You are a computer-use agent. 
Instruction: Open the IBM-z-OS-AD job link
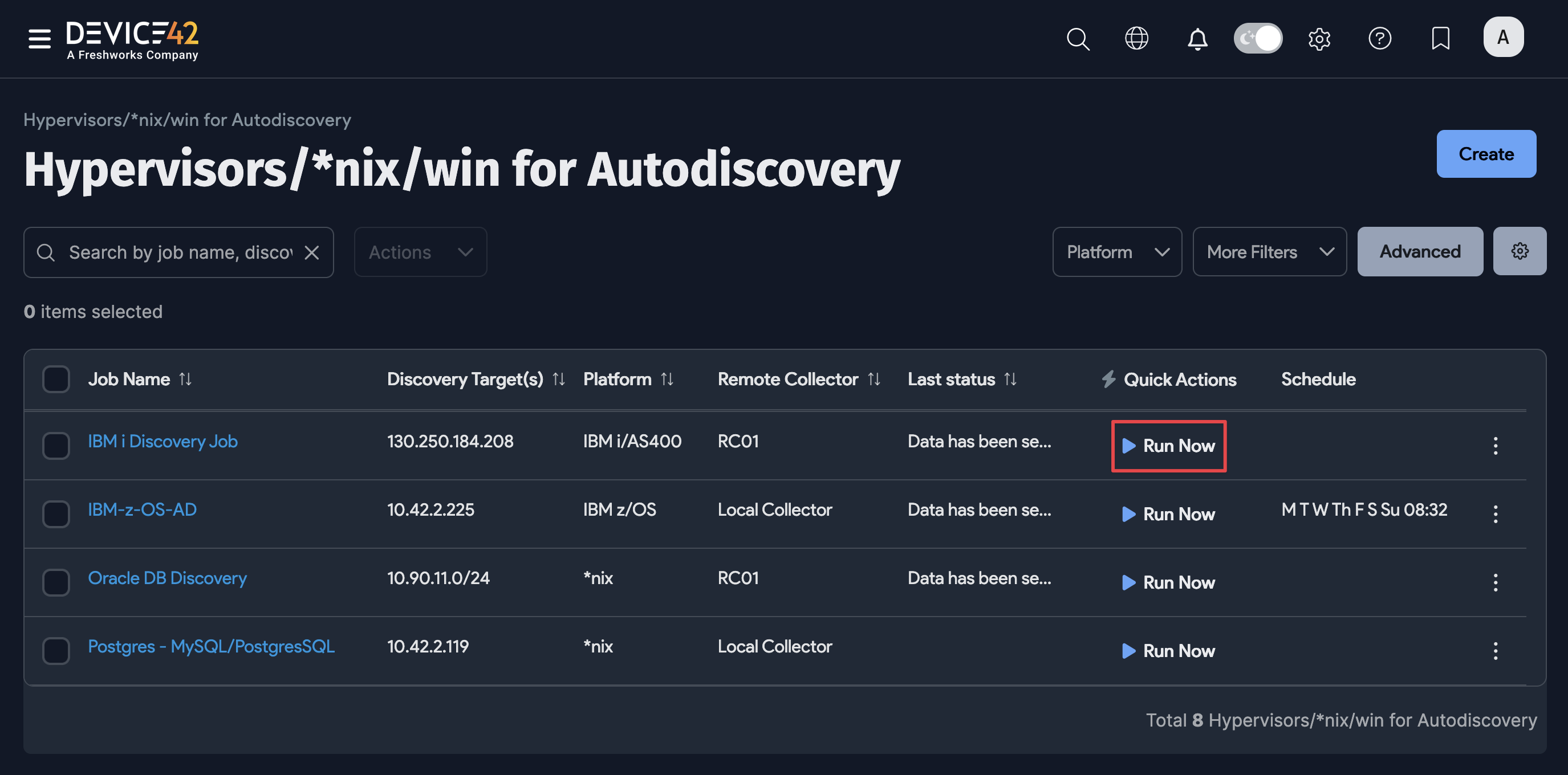click(x=143, y=510)
